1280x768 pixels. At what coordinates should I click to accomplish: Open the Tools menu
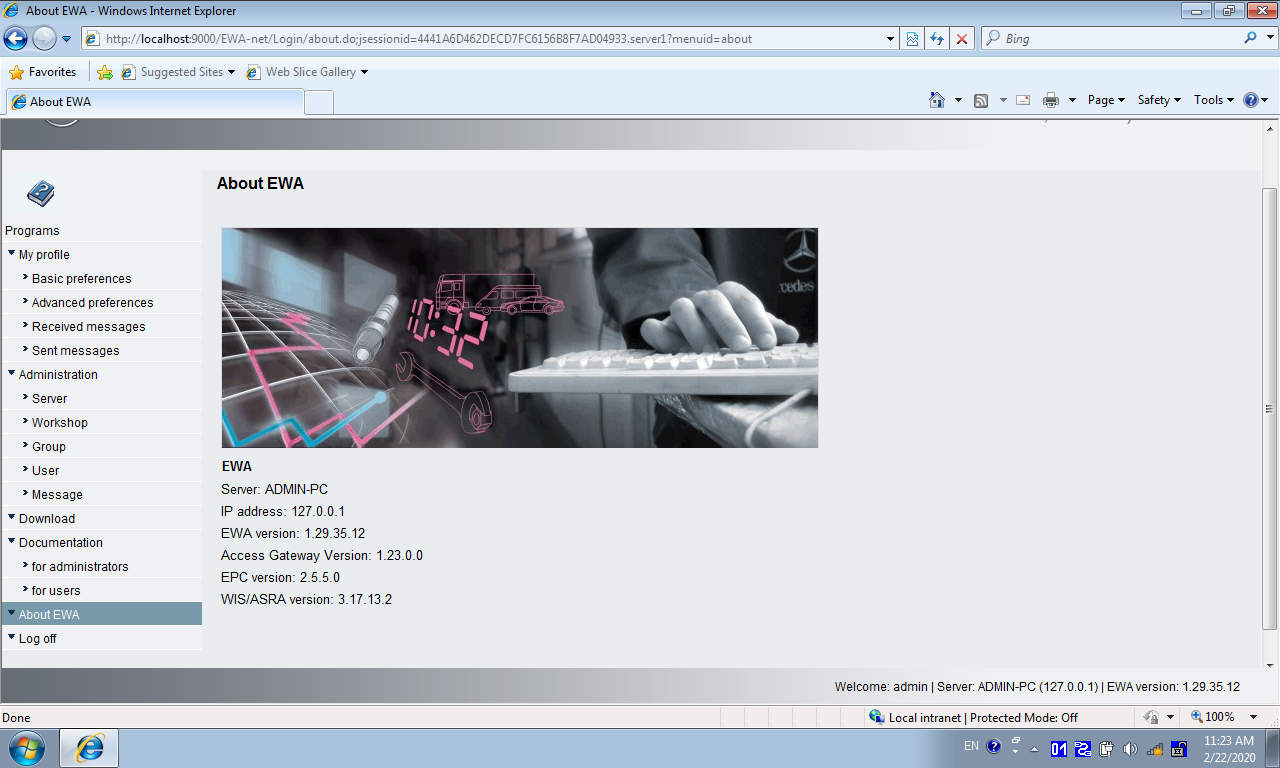coord(1214,100)
